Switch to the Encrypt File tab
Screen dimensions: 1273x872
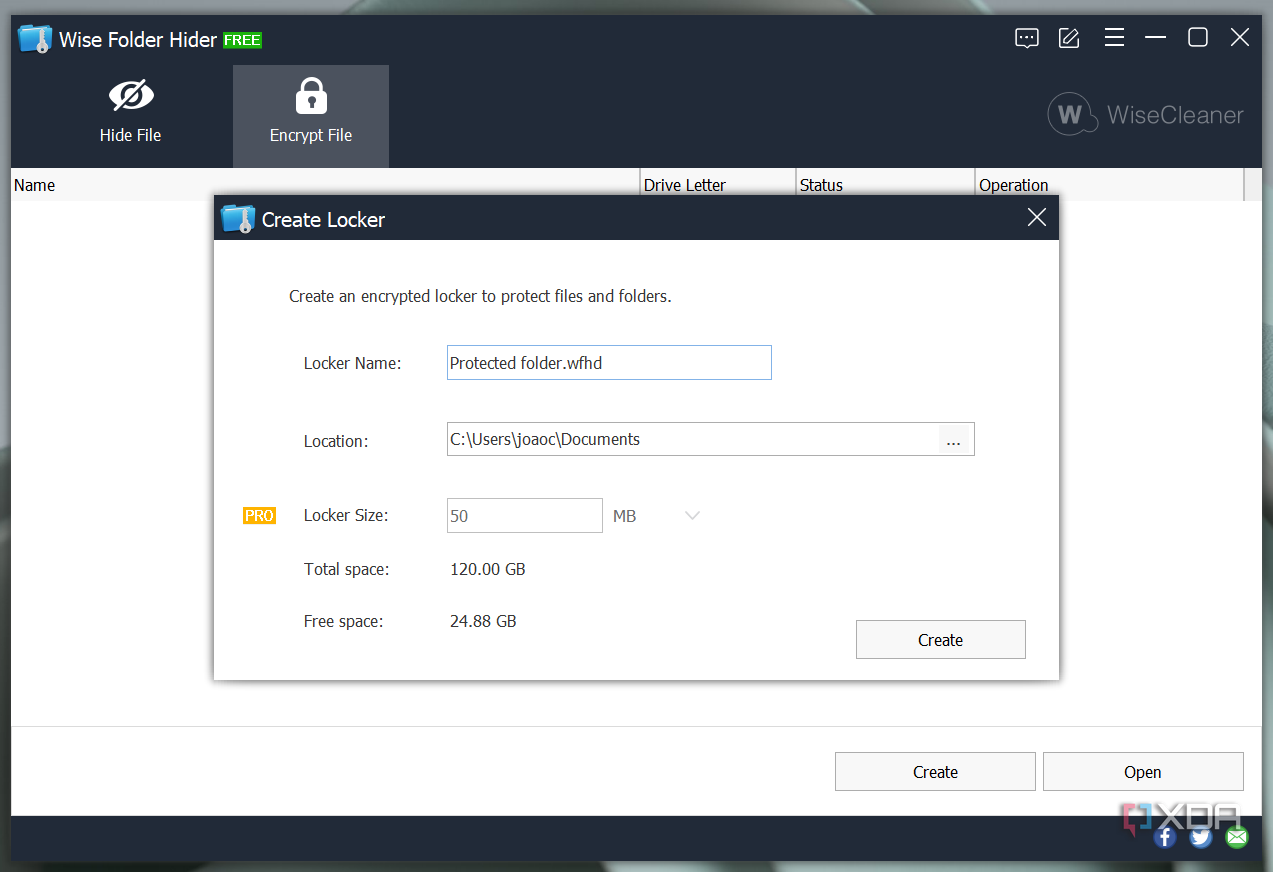coord(311,116)
